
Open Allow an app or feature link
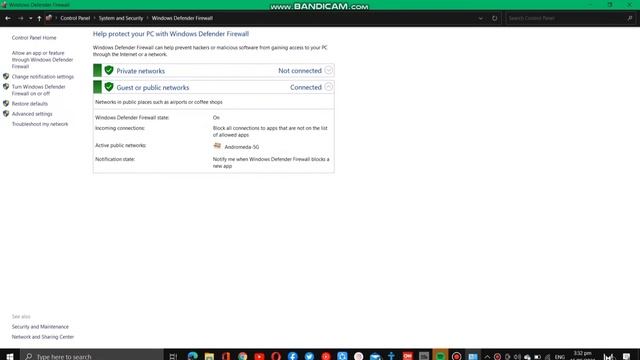point(42,60)
